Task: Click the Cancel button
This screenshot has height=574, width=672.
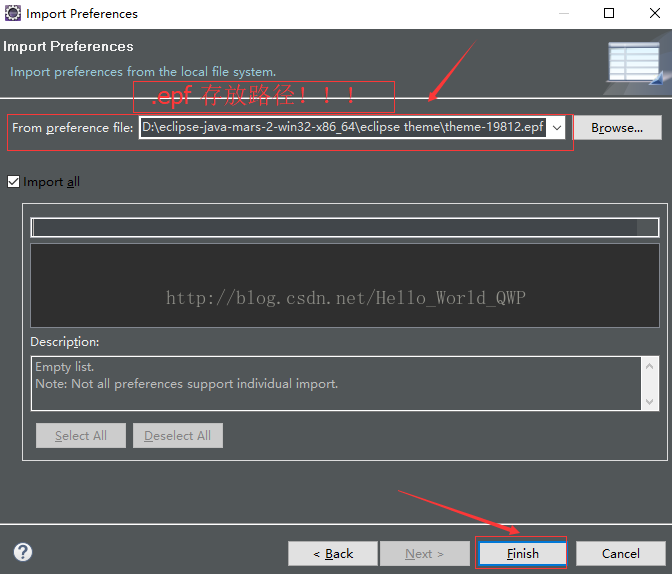Action: [x=621, y=553]
